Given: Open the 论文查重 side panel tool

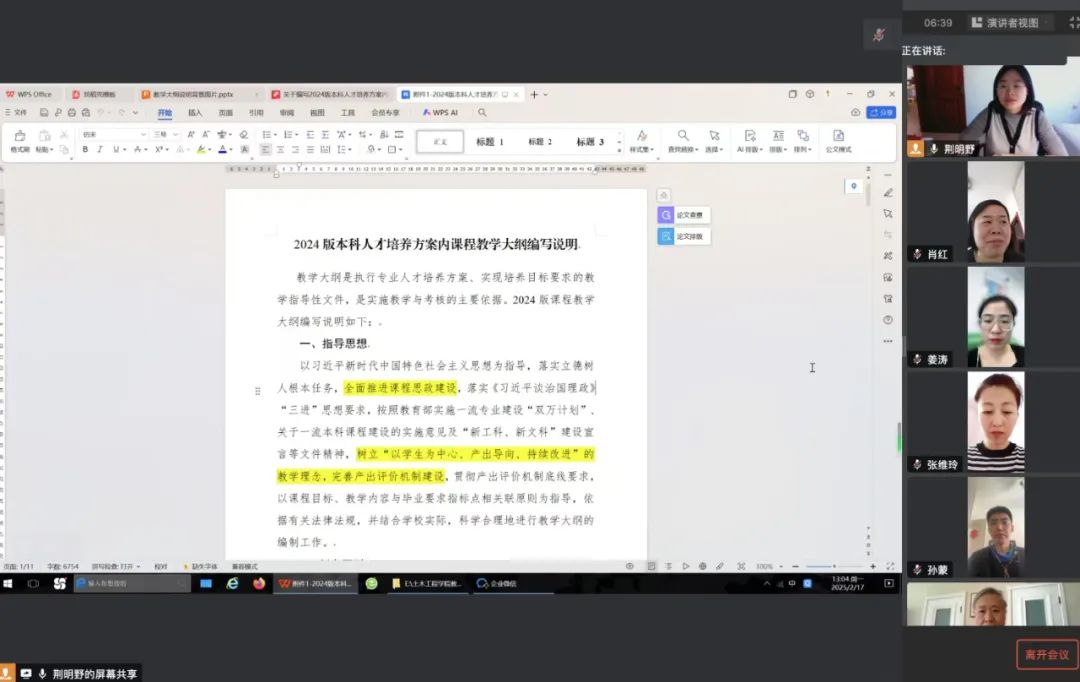Looking at the screenshot, I should click(x=683, y=215).
